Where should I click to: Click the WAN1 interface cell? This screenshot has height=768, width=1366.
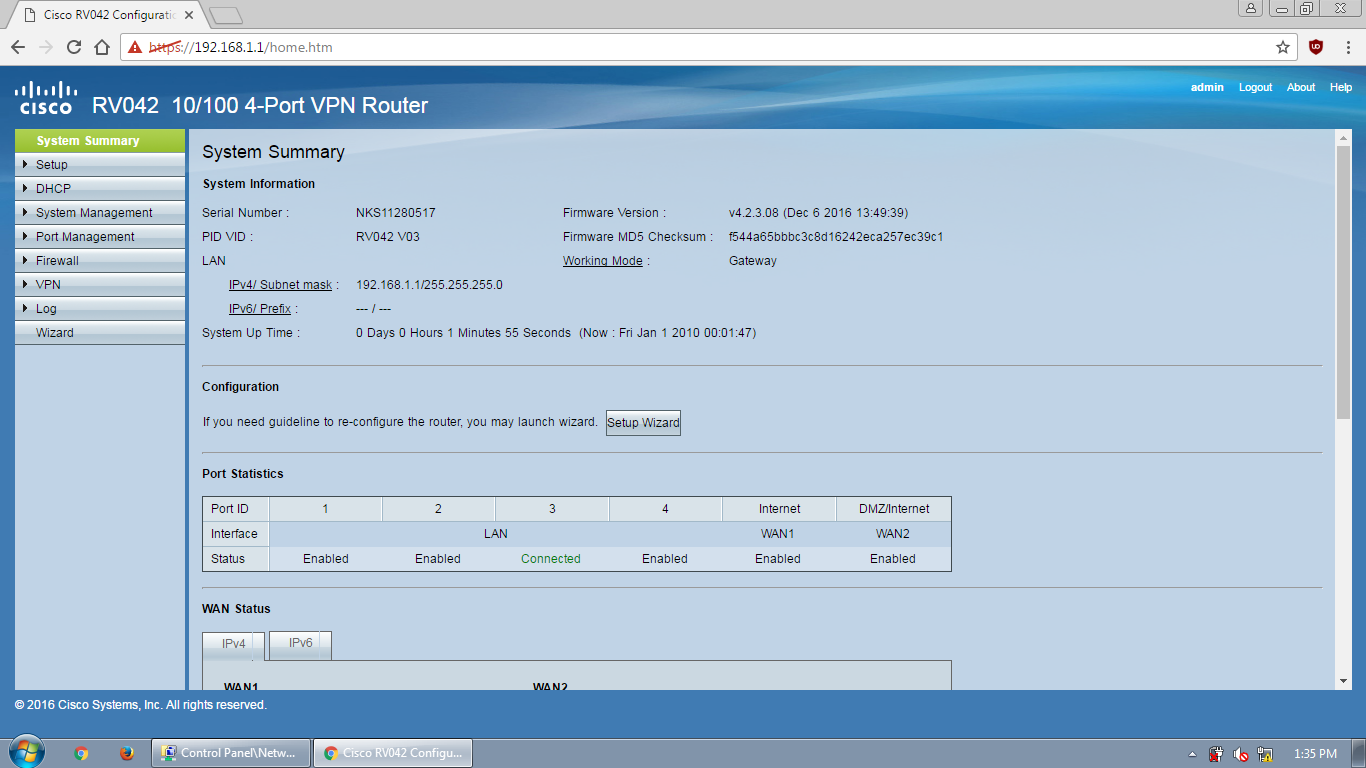pyautogui.click(x=778, y=534)
